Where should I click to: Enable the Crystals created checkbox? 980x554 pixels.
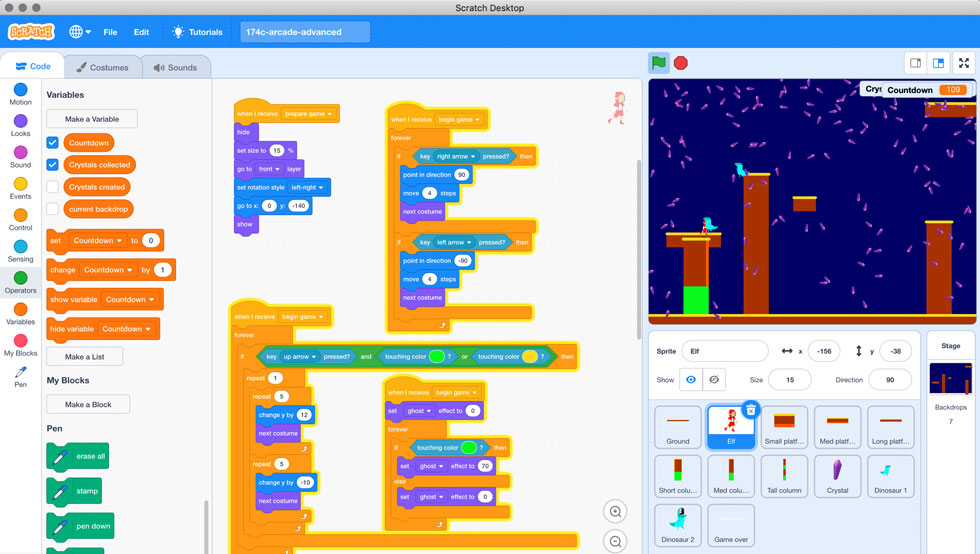[x=53, y=187]
